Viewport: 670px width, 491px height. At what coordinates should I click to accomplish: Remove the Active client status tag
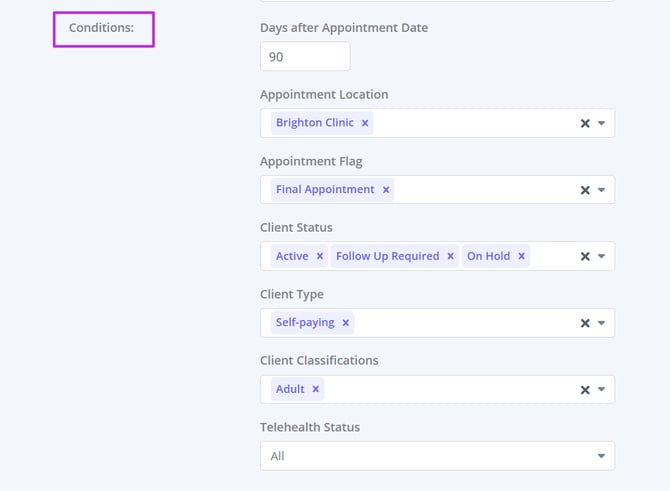coord(320,256)
